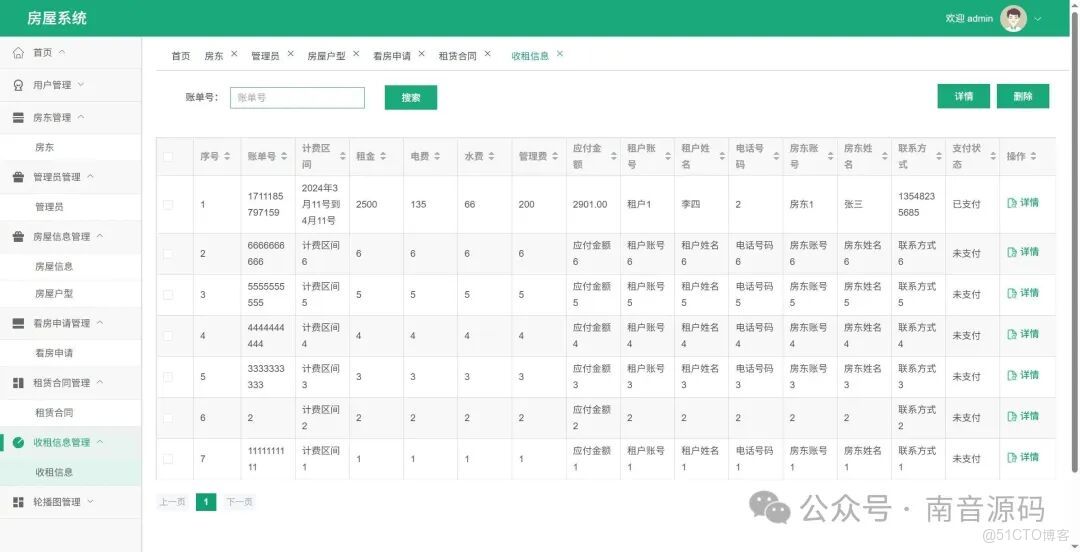Click the green 搜索 button

coord(411,97)
